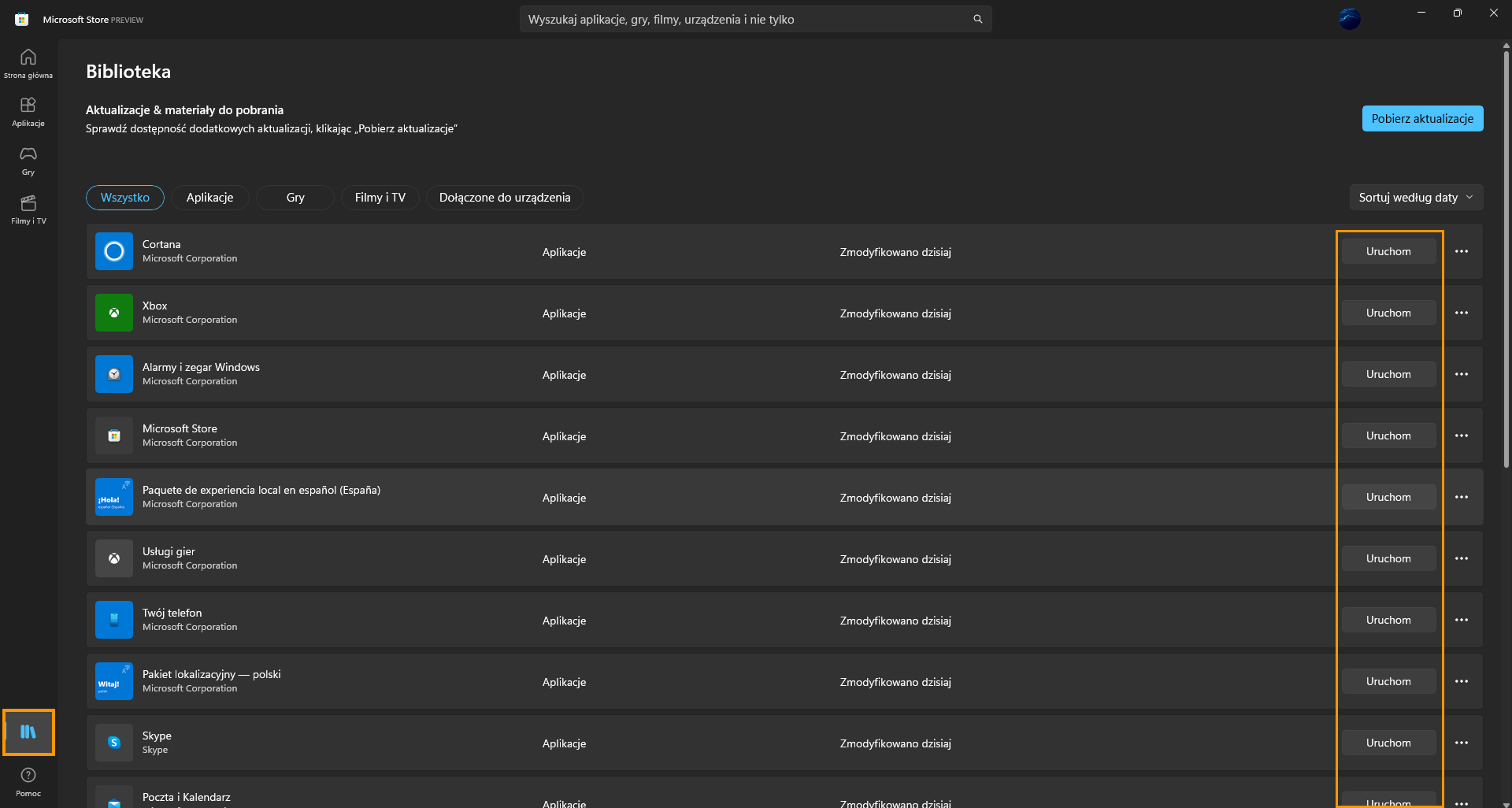Image resolution: width=1512 pixels, height=808 pixels.
Task: Open Cortana app icon
Action: (x=114, y=251)
